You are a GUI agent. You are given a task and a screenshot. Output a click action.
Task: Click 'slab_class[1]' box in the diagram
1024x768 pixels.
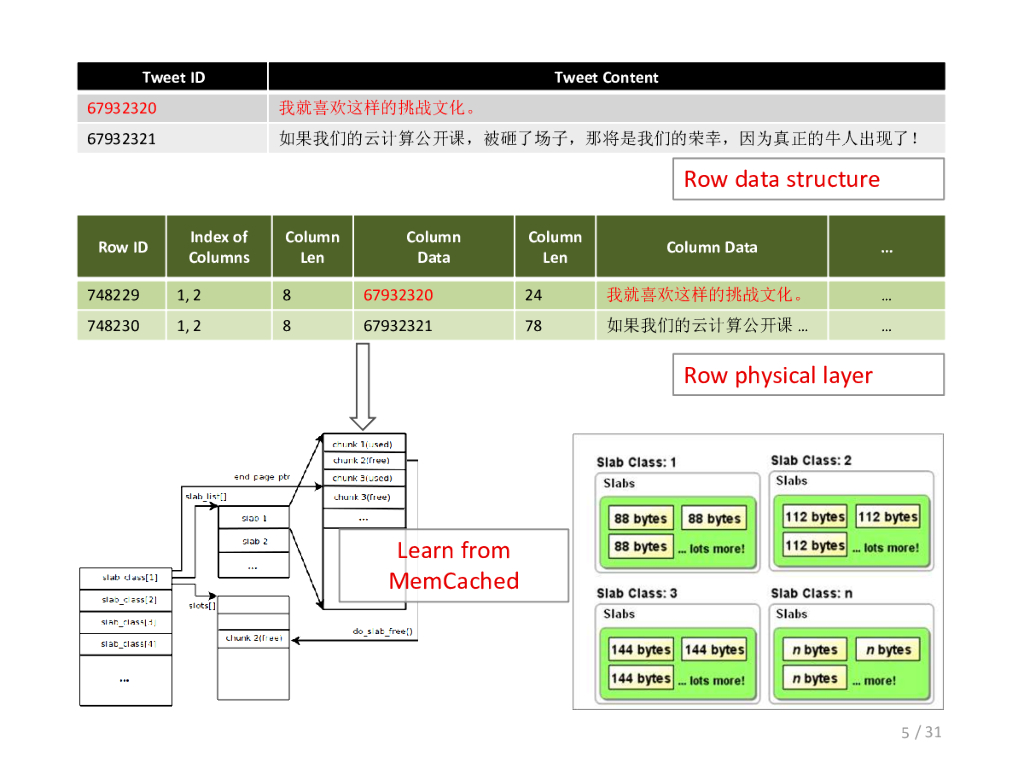pos(126,578)
